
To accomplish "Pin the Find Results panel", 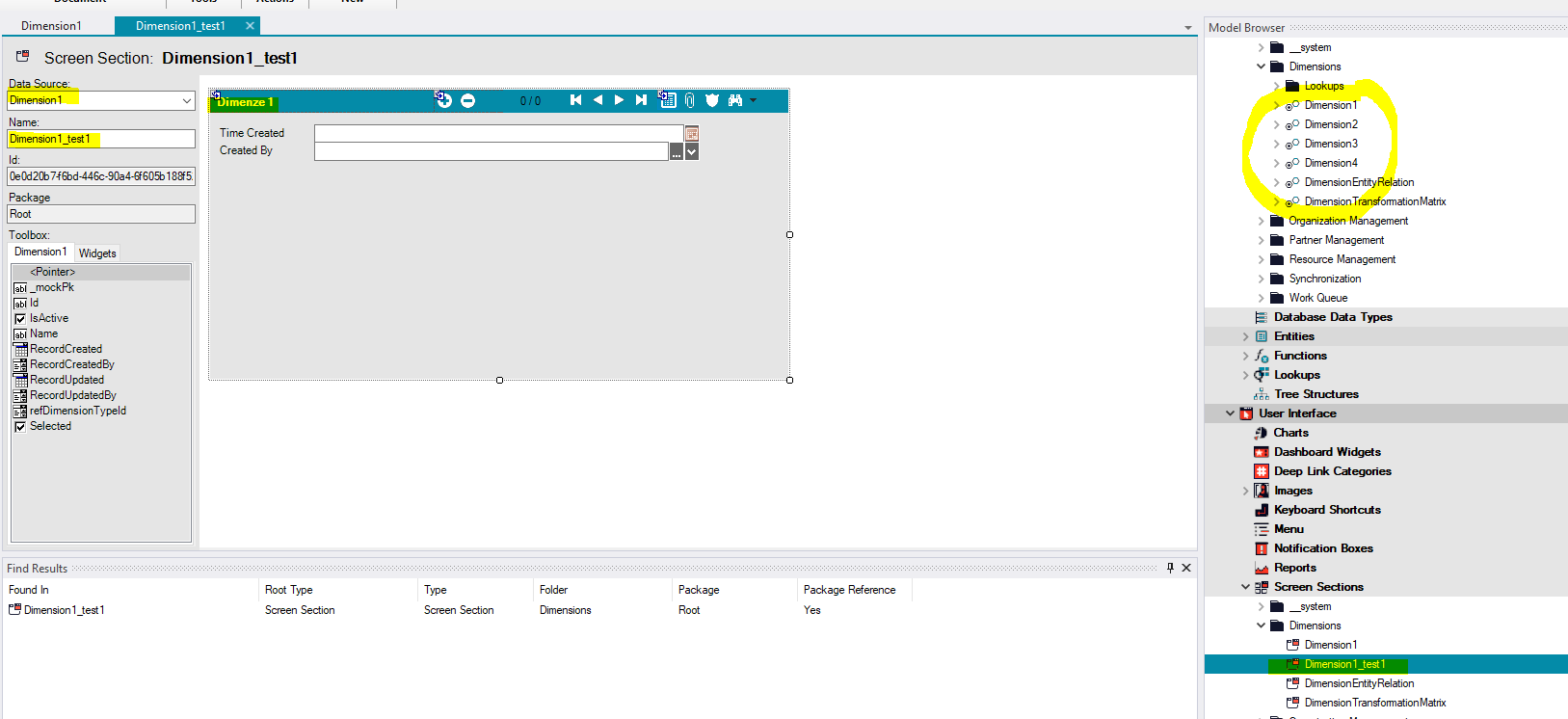I will coord(1170,568).
